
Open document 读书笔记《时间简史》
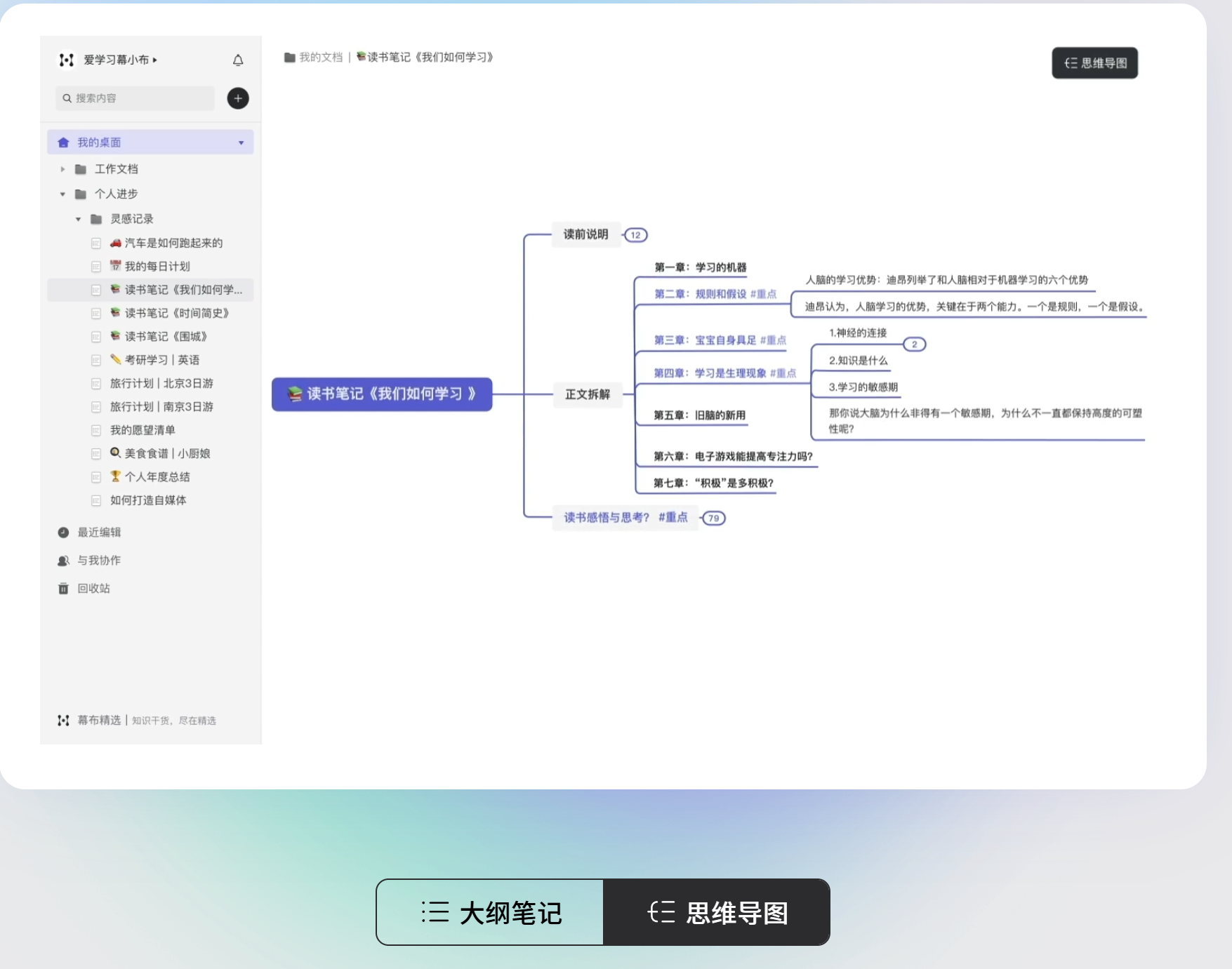coord(170,313)
